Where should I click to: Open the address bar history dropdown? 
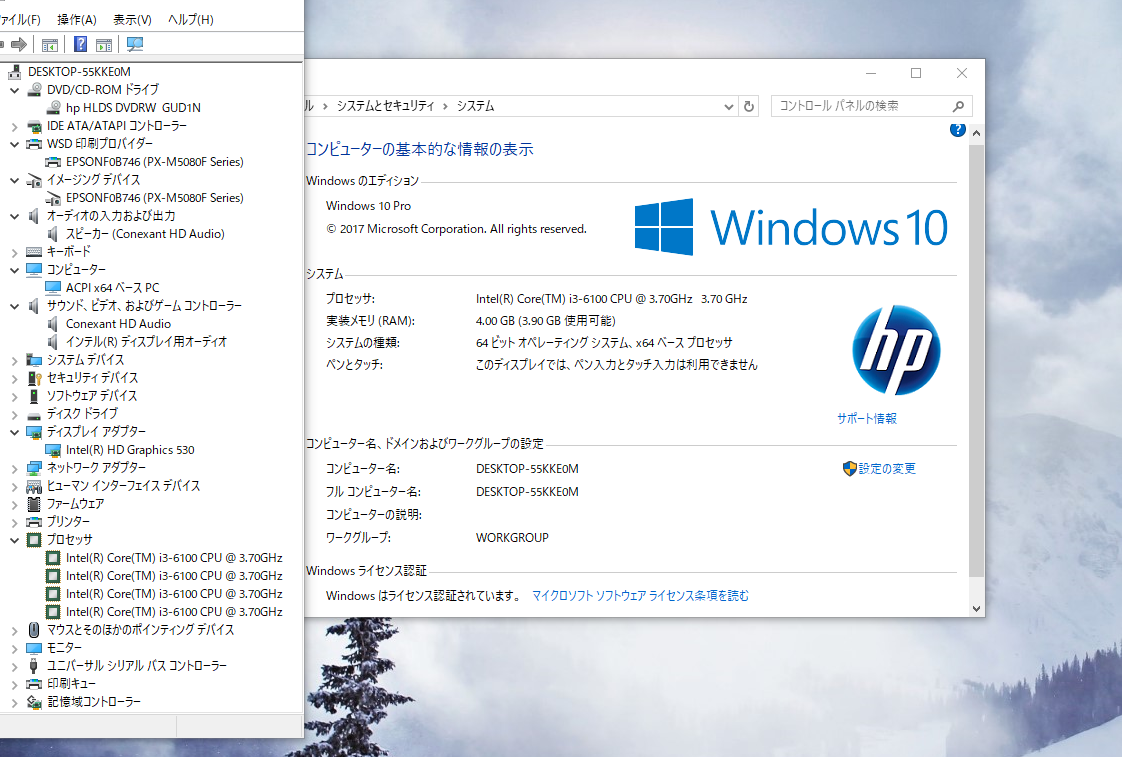[x=728, y=106]
